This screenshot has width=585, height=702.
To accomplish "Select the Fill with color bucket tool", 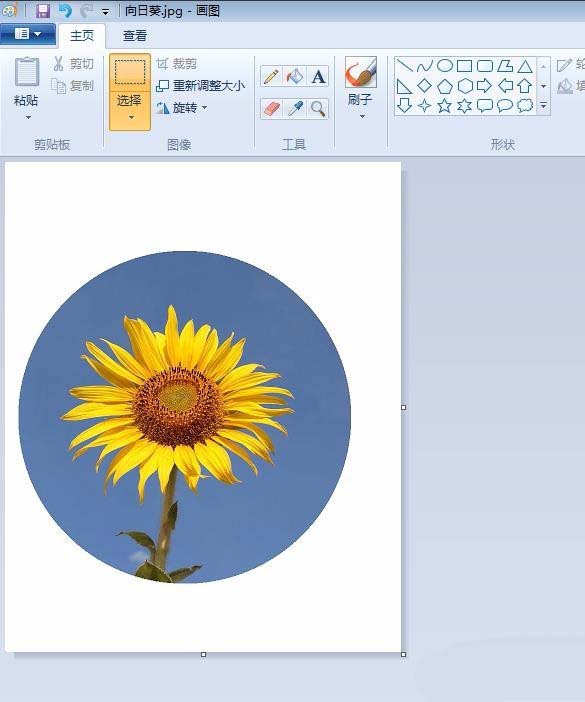I will 295,76.
